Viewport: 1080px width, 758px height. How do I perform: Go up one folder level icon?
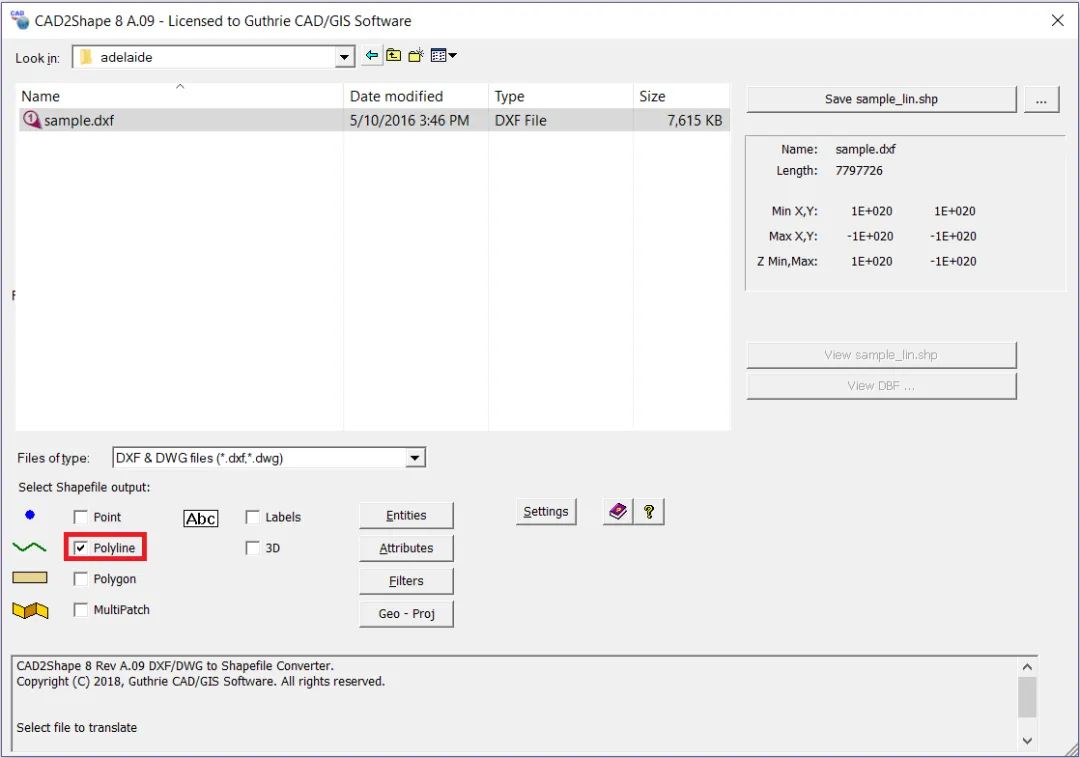pos(393,56)
